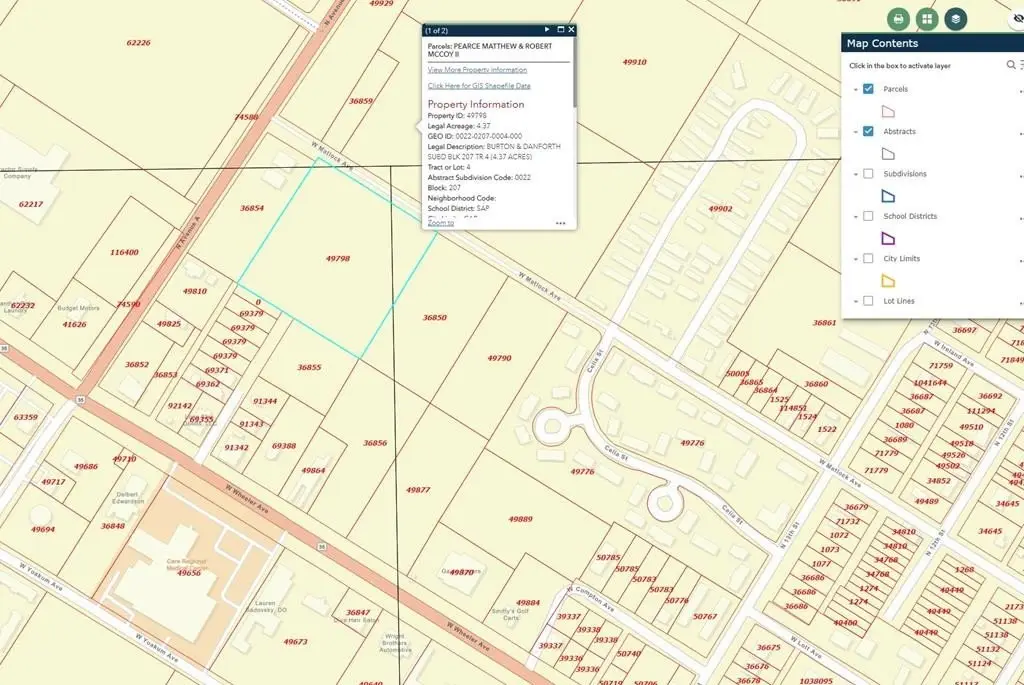
Task: Click the crossed-out eye visibility icon
Action: click(1017, 18)
